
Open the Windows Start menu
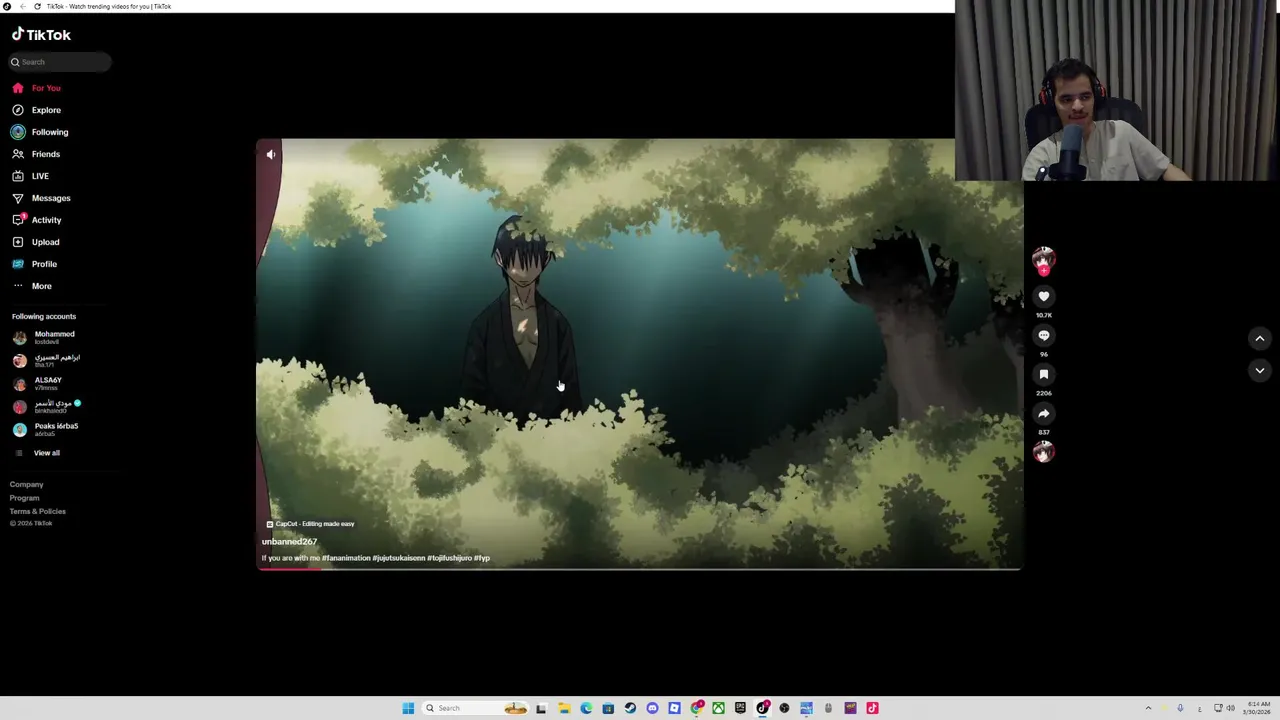[408, 708]
